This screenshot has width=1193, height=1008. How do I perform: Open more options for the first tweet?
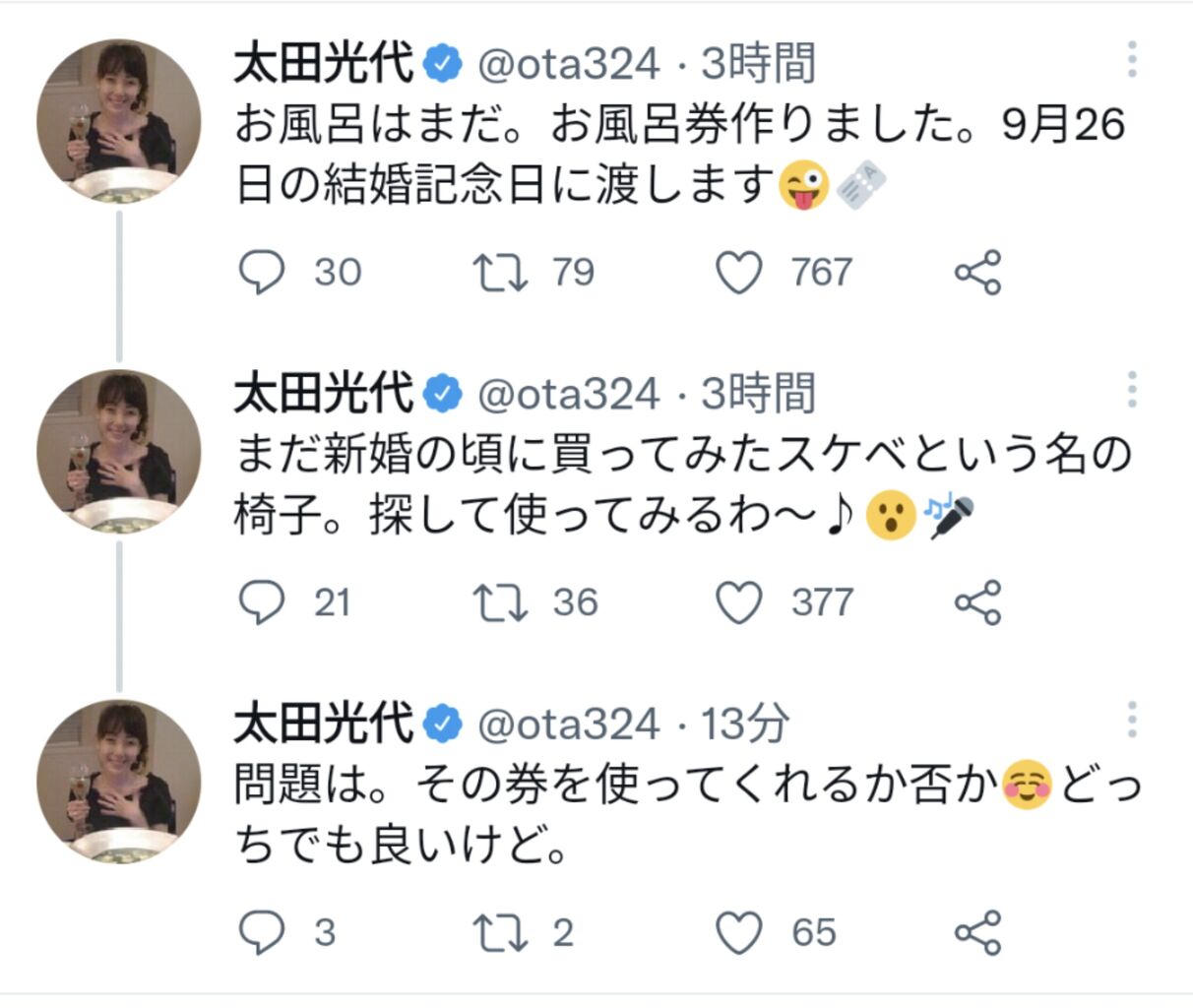1132,60
